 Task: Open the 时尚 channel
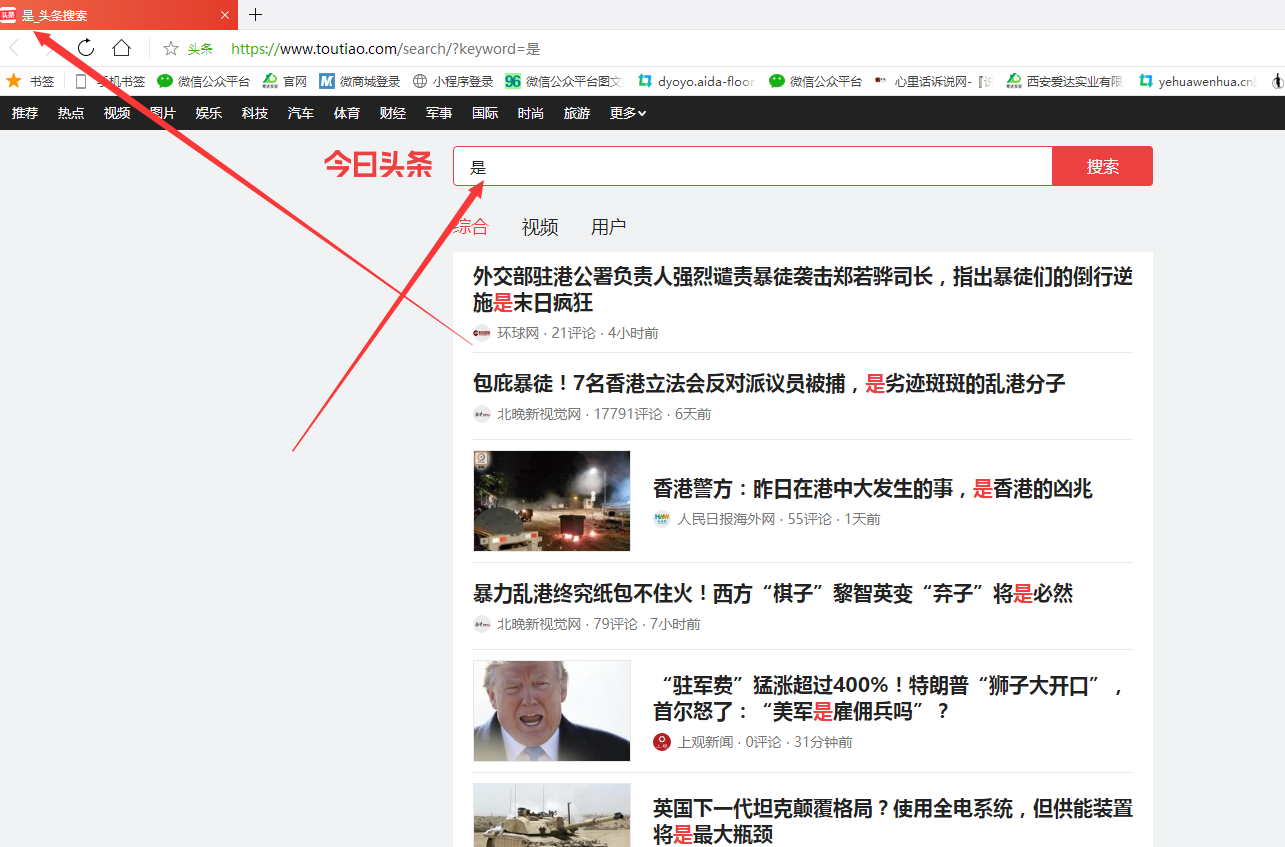point(531,113)
